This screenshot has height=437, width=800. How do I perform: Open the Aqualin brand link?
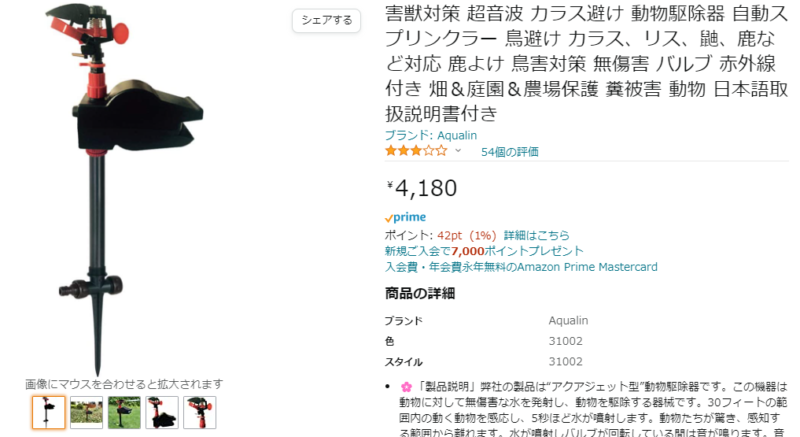[431, 135]
